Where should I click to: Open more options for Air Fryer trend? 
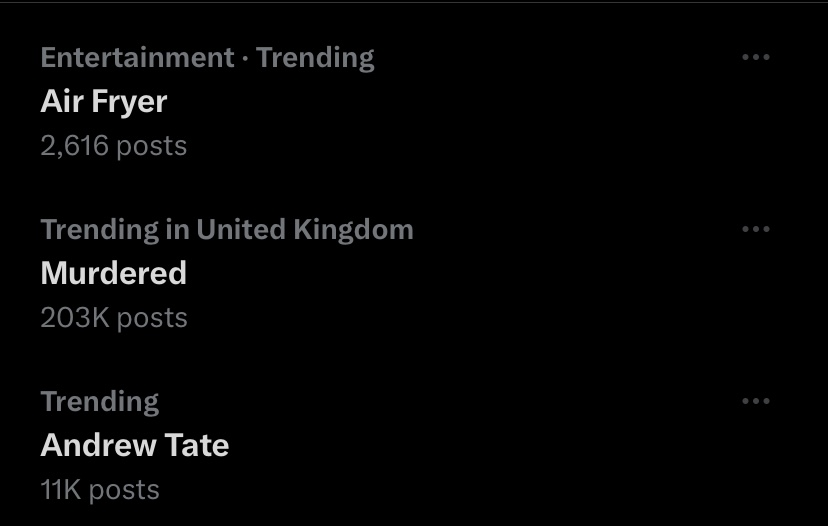(x=756, y=57)
